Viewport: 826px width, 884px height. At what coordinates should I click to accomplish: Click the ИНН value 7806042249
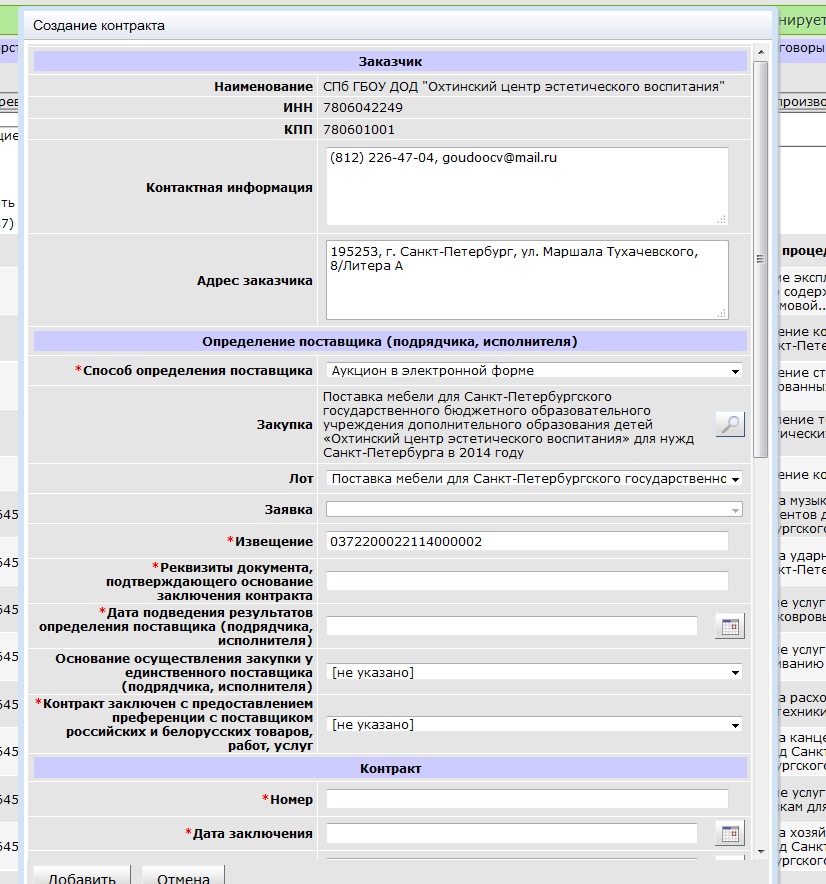pos(363,108)
